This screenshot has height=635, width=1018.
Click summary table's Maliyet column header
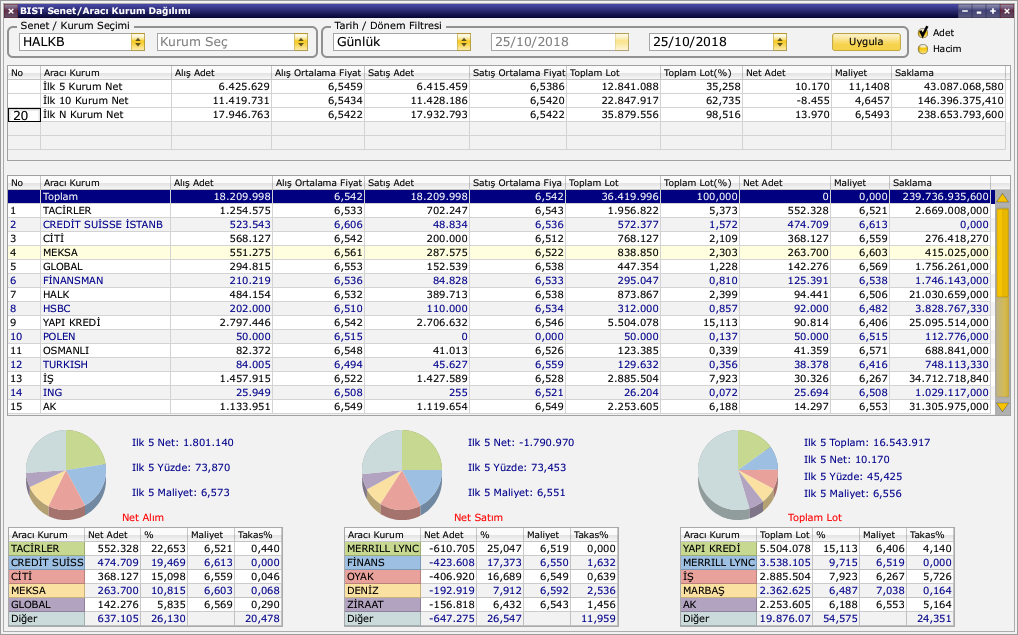861,73
